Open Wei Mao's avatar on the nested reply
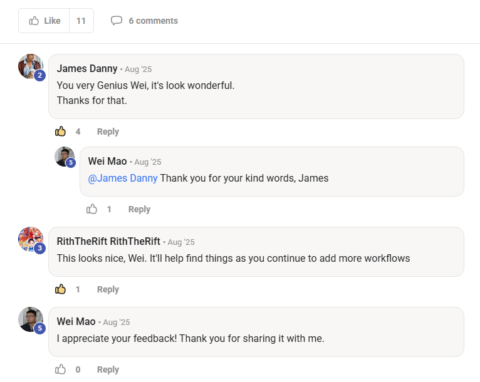The image size is (480, 382). [x=65, y=157]
